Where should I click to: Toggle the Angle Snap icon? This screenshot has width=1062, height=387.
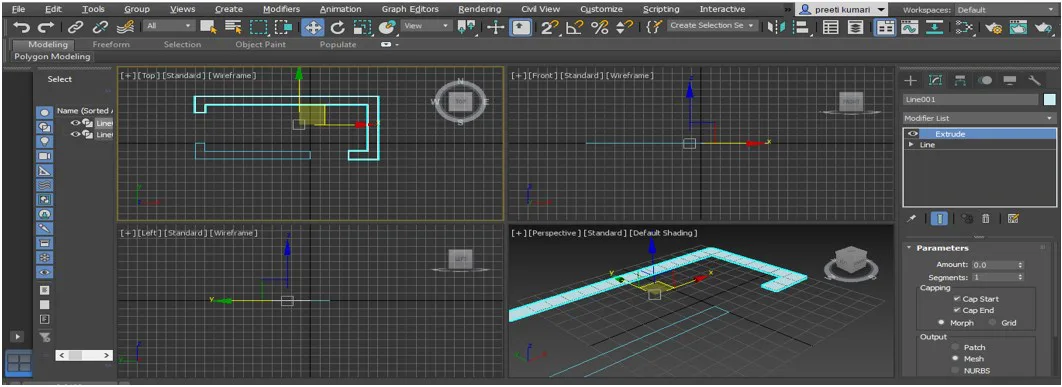coord(575,27)
